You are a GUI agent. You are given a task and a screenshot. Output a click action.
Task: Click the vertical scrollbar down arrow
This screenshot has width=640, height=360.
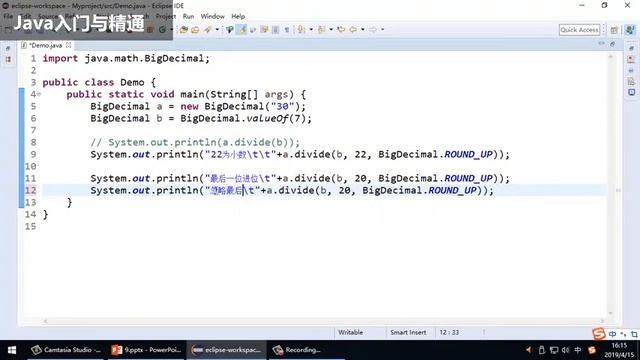coord(611,313)
